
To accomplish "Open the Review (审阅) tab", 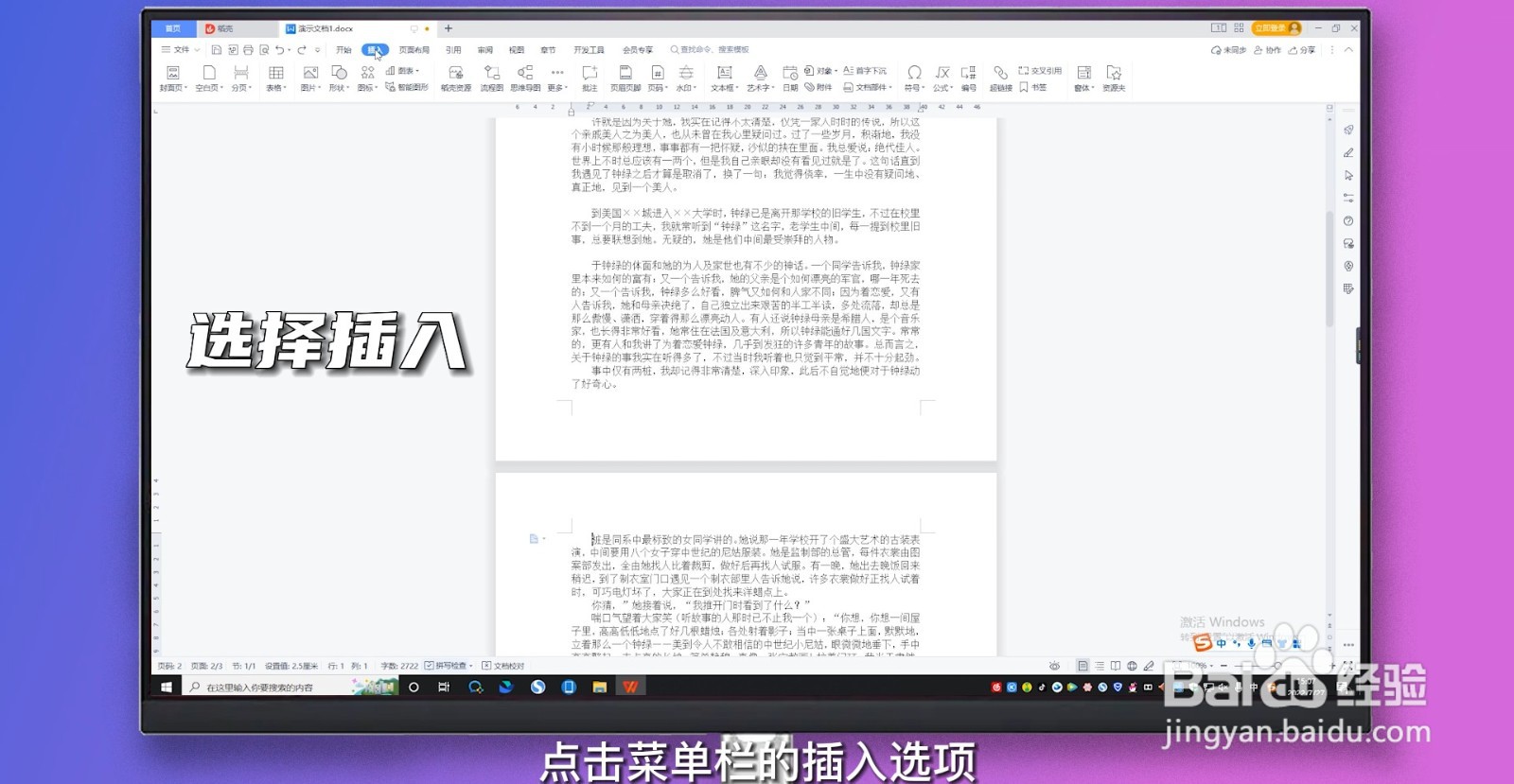I will coord(485,50).
